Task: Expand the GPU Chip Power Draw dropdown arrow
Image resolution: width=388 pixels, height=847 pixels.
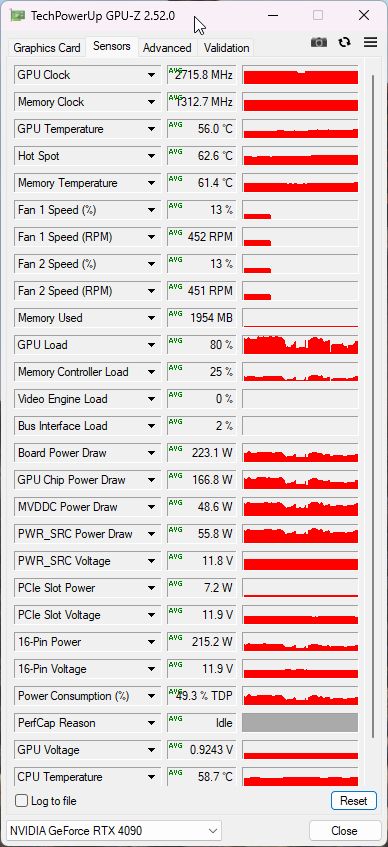Action: point(151,480)
